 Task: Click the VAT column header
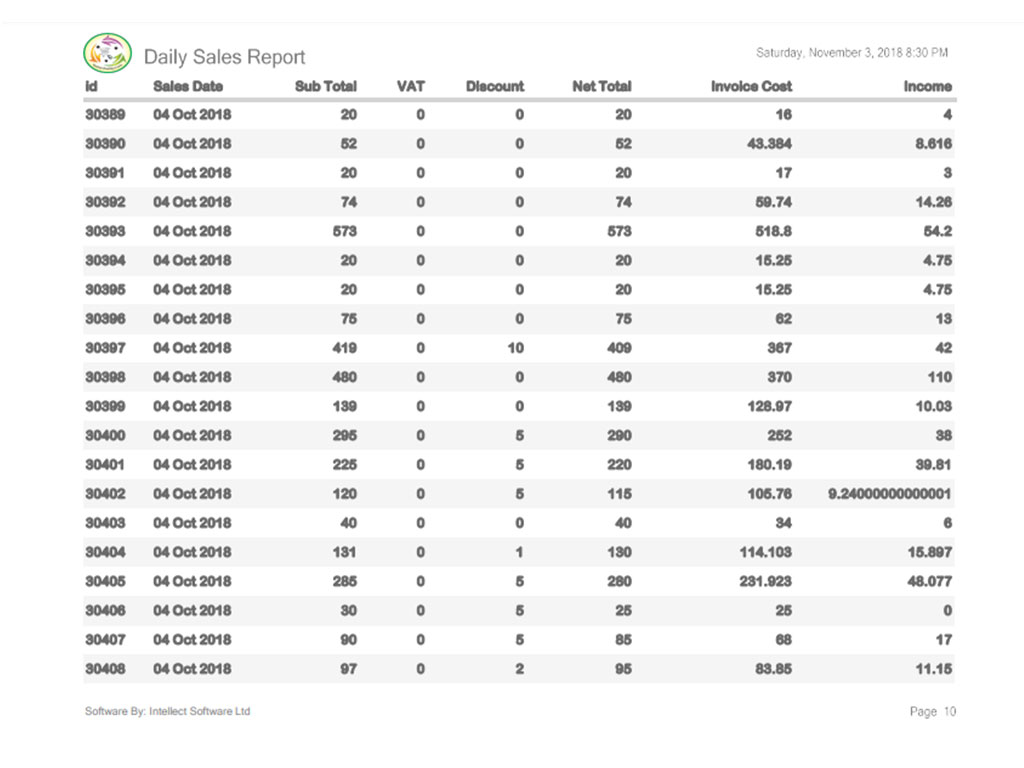(x=410, y=86)
